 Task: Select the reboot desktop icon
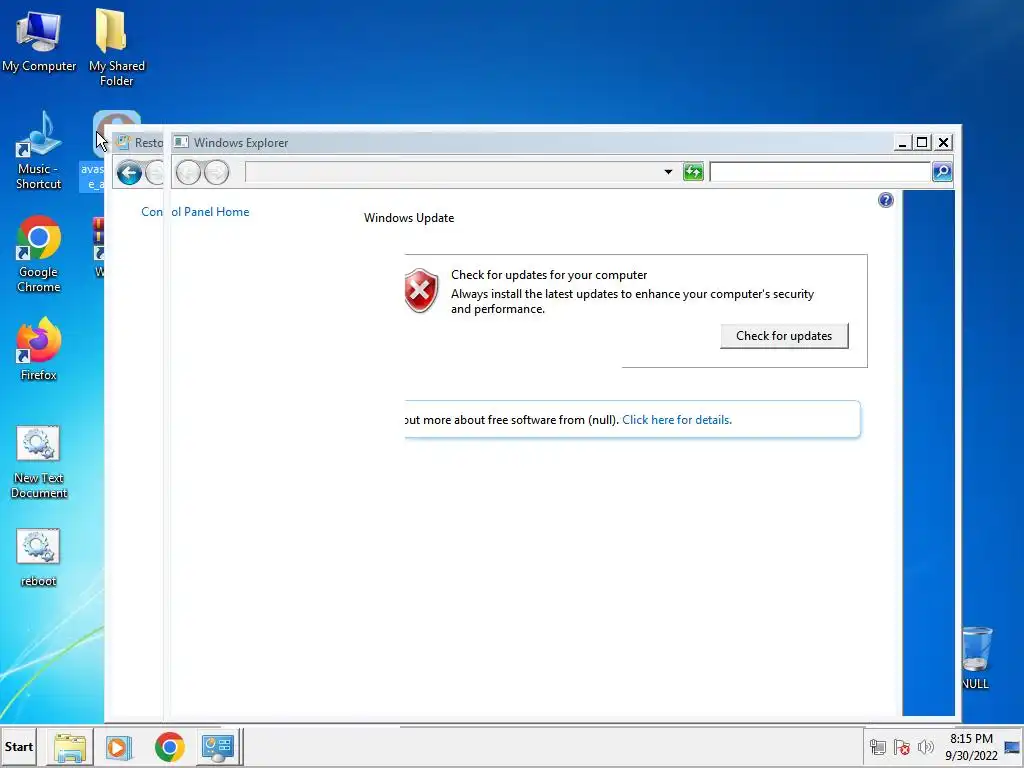[39, 558]
